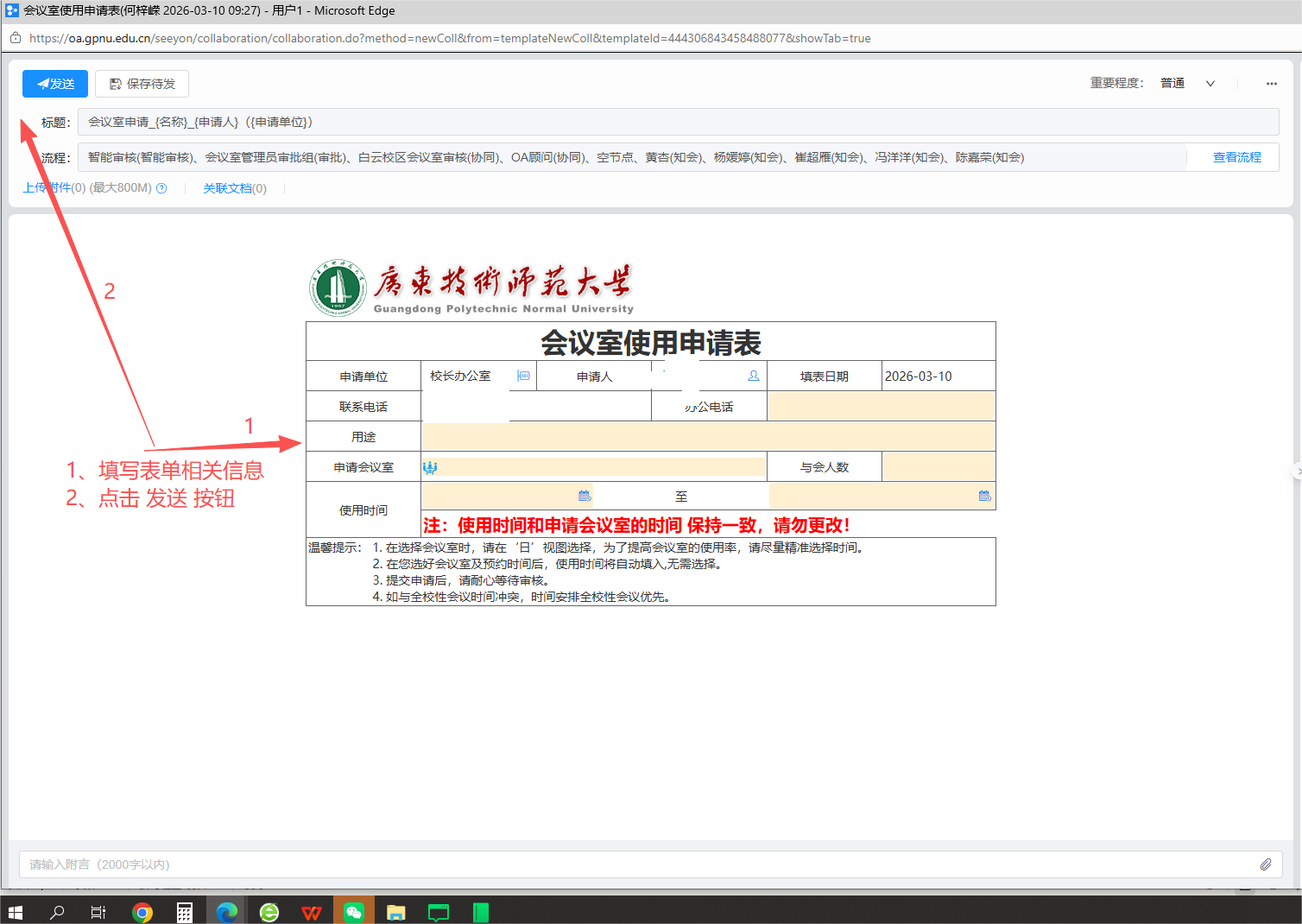Click the 保存待发 save draft button
The width and height of the screenshot is (1302, 924).
click(x=142, y=84)
